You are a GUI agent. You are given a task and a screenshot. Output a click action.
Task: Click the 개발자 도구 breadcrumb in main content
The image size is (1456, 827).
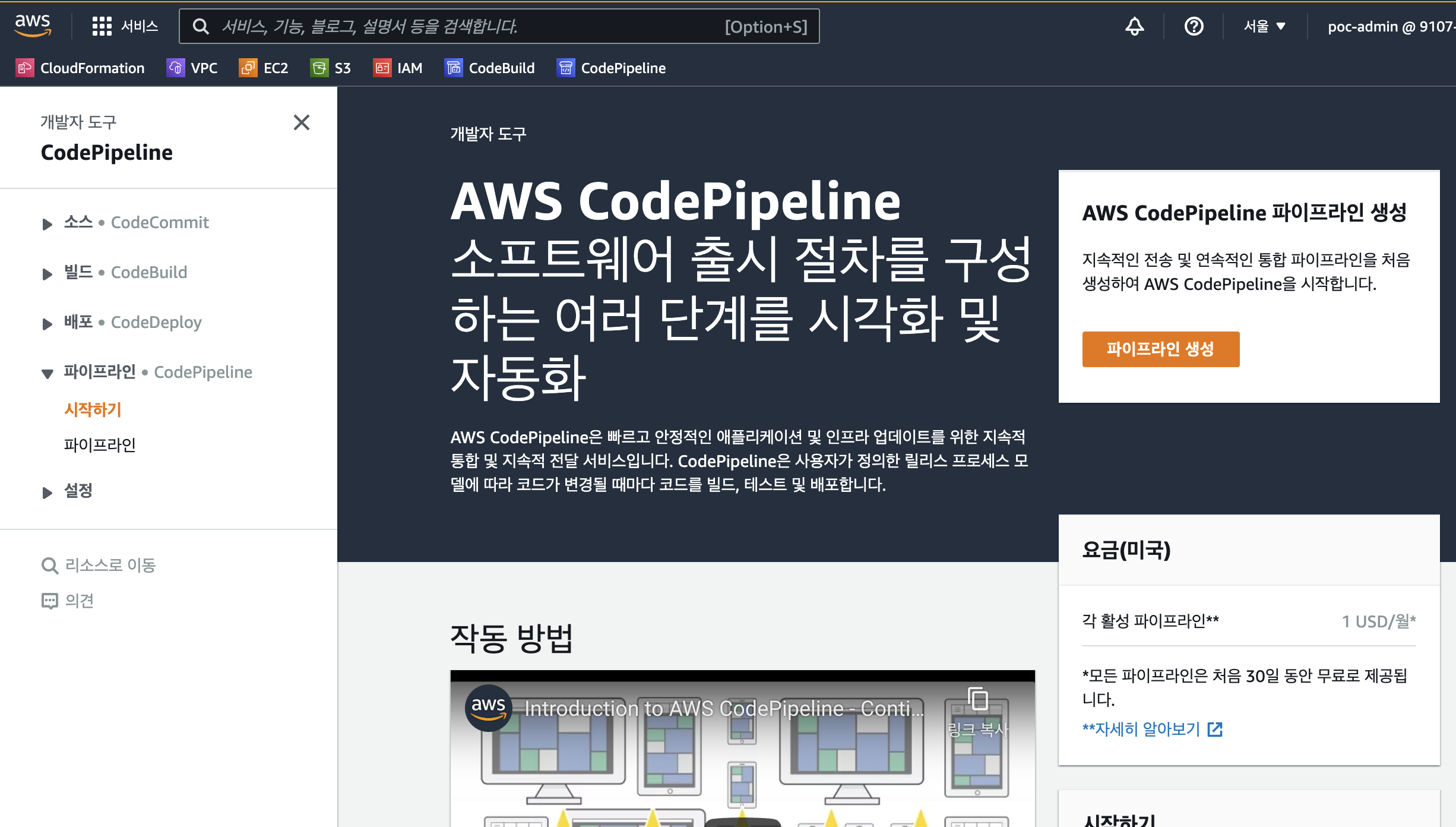point(488,134)
